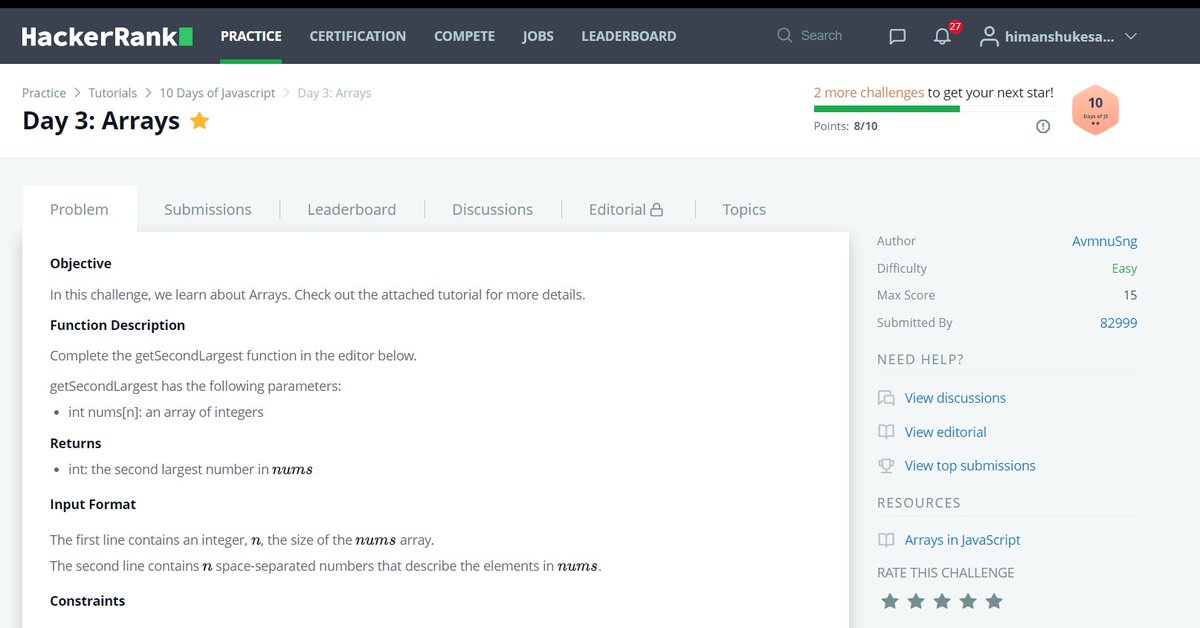Click the 2 more challenges link
The width and height of the screenshot is (1200, 628).
(x=869, y=92)
